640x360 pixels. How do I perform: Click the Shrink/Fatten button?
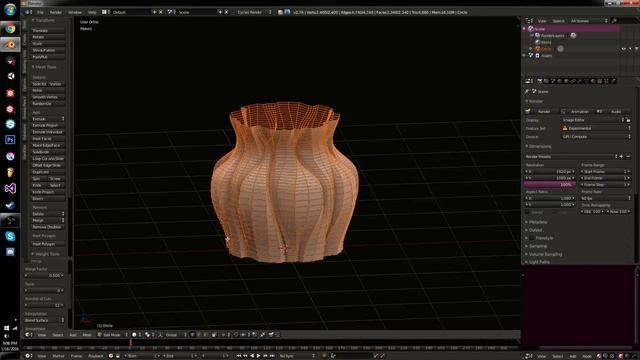point(48,50)
